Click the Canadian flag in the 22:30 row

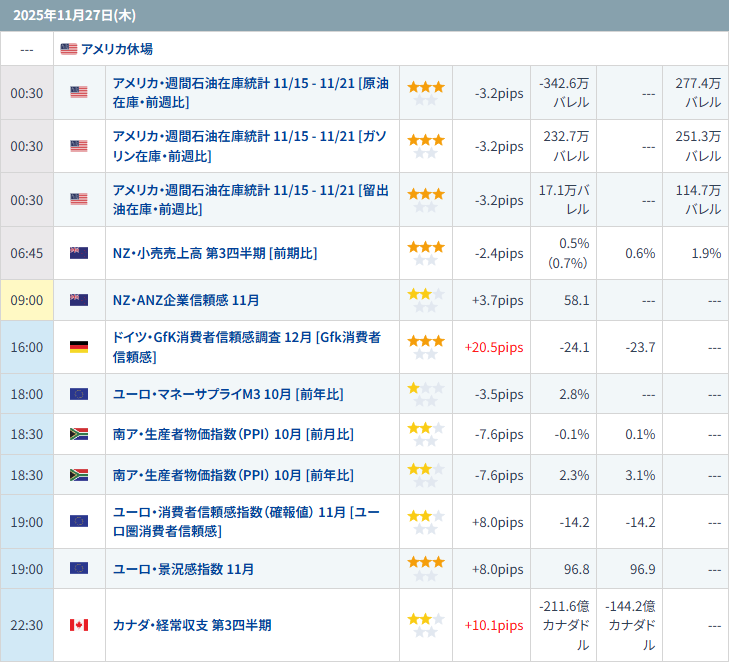[x=79, y=625]
